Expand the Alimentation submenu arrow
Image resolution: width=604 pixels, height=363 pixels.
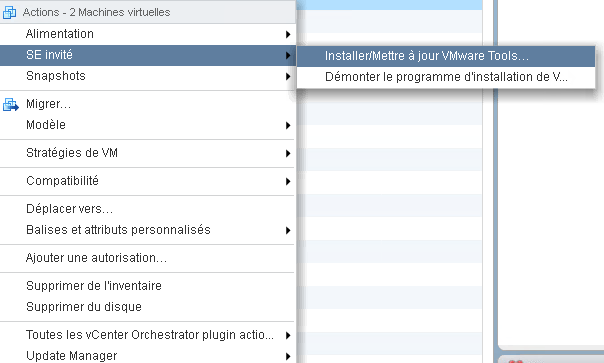click(288, 34)
